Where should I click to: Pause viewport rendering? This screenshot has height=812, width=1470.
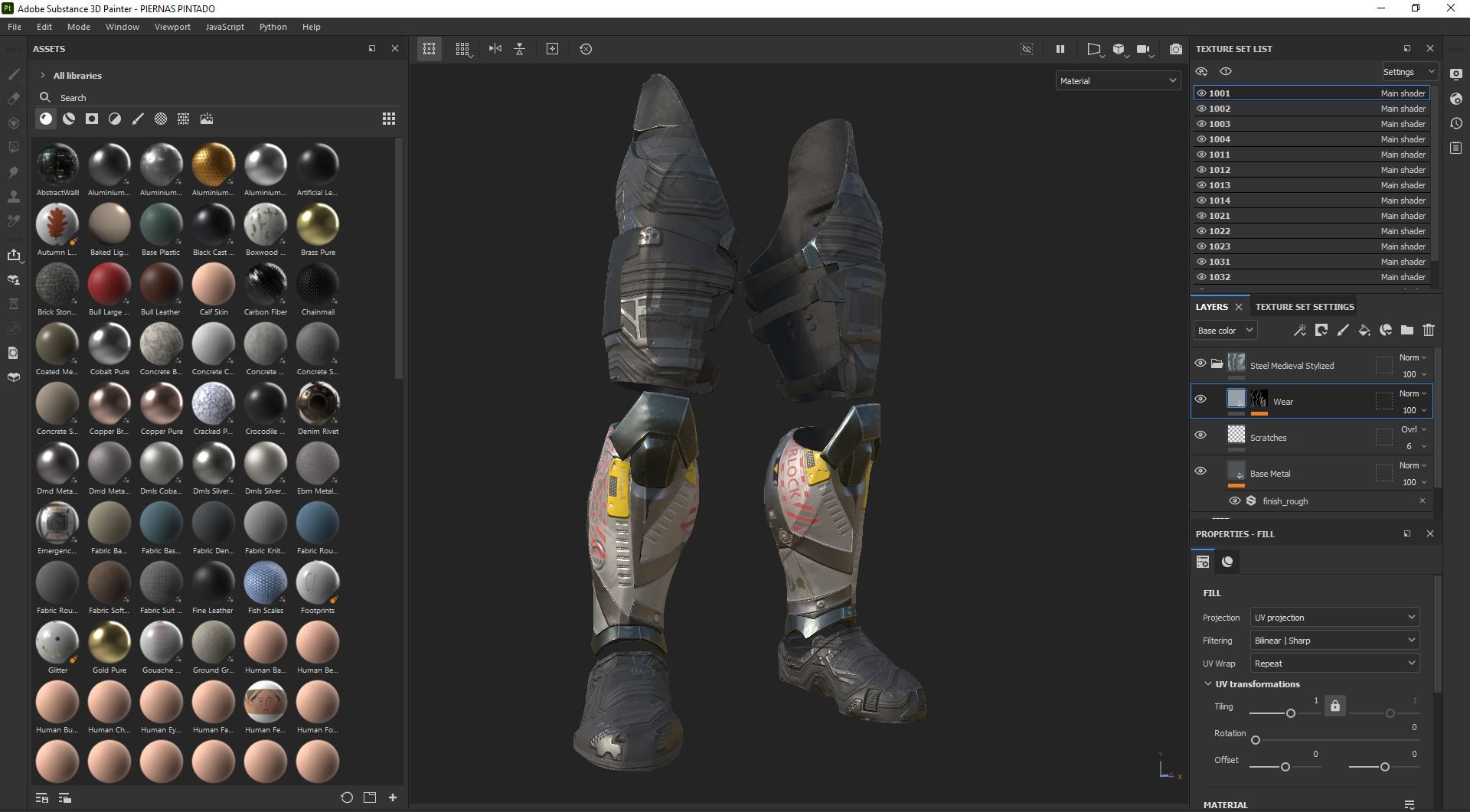(x=1060, y=49)
